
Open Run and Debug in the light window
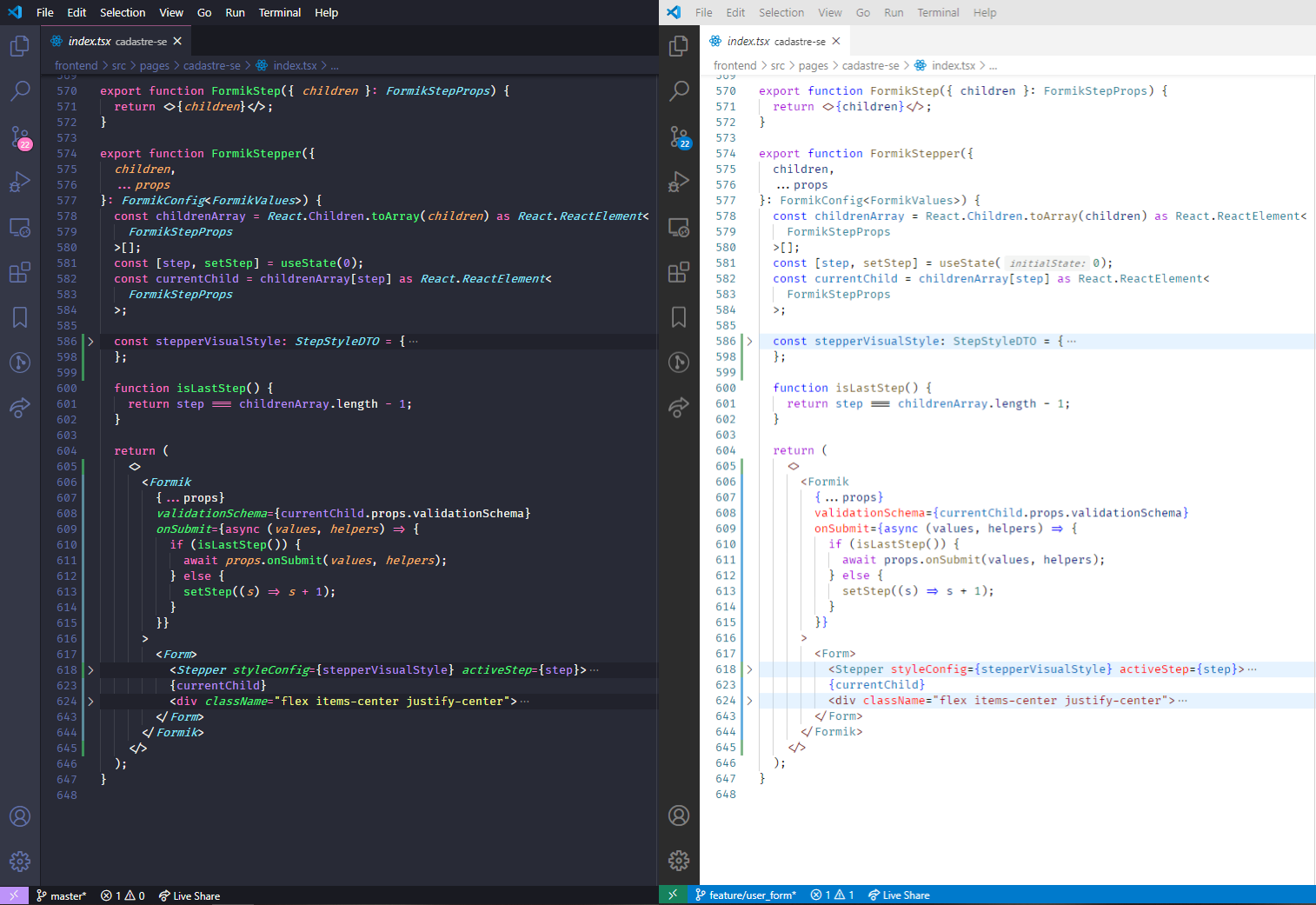click(679, 182)
